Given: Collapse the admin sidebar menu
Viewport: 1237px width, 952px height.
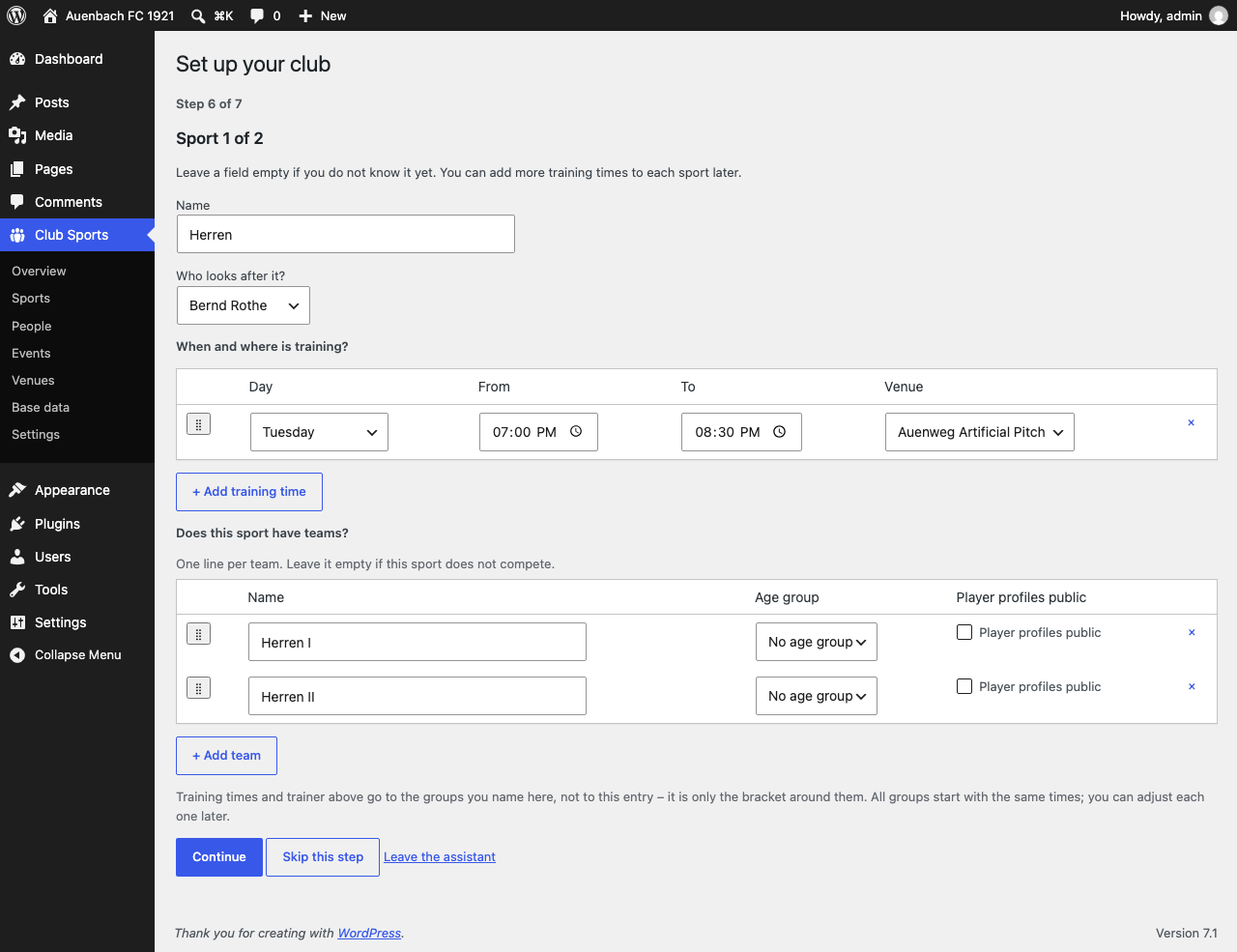Looking at the screenshot, I should tap(77, 655).
